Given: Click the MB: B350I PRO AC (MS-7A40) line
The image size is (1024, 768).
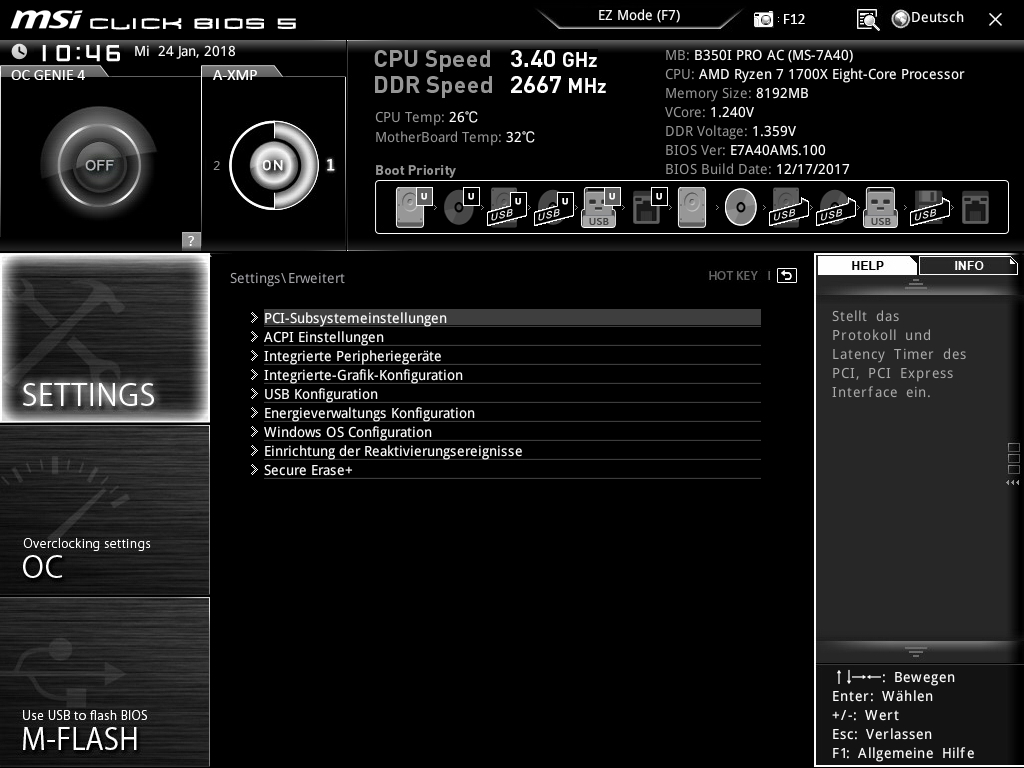Looking at the screenshot, I should (x=759, y=55).
